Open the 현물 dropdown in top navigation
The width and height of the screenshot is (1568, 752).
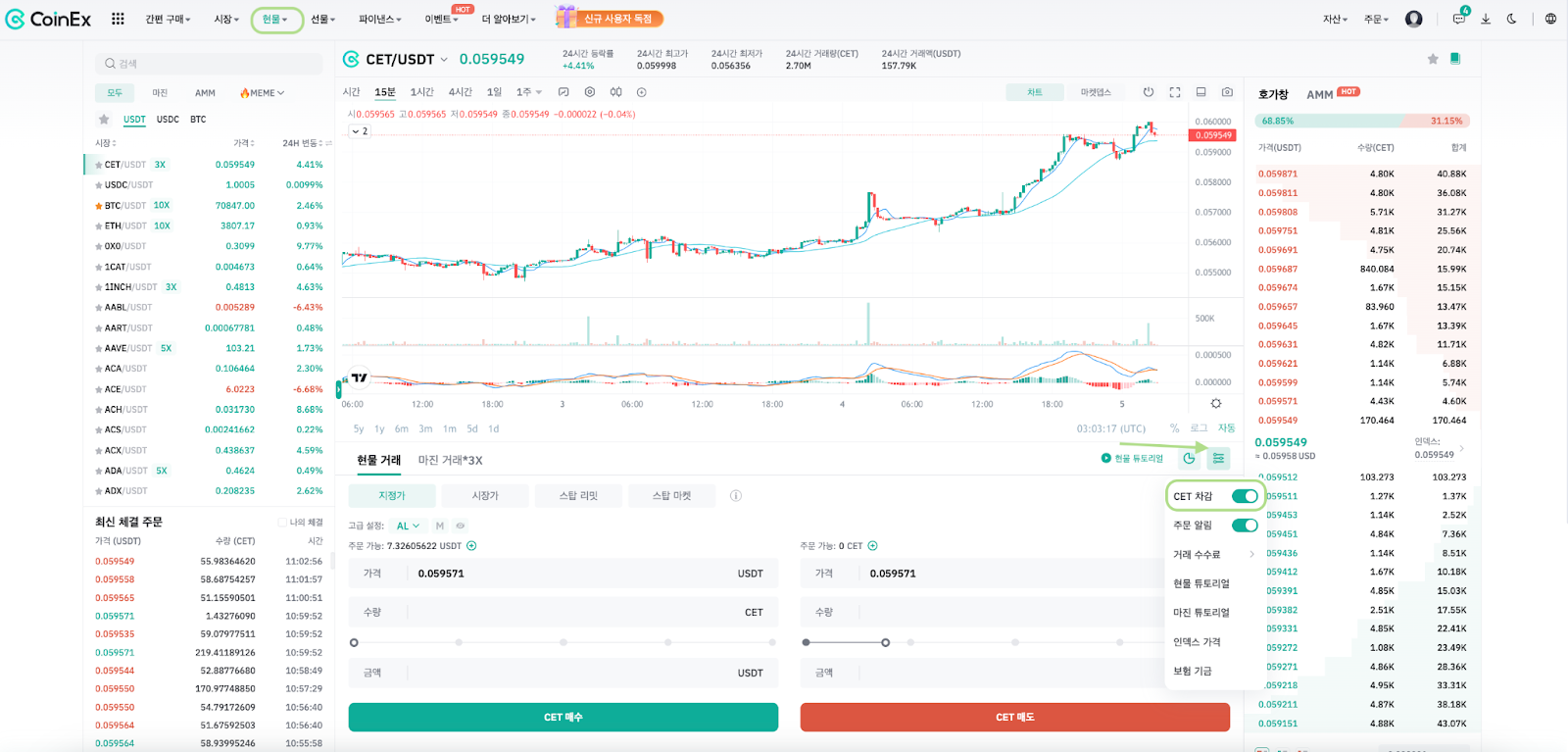[x=275, y=20]
